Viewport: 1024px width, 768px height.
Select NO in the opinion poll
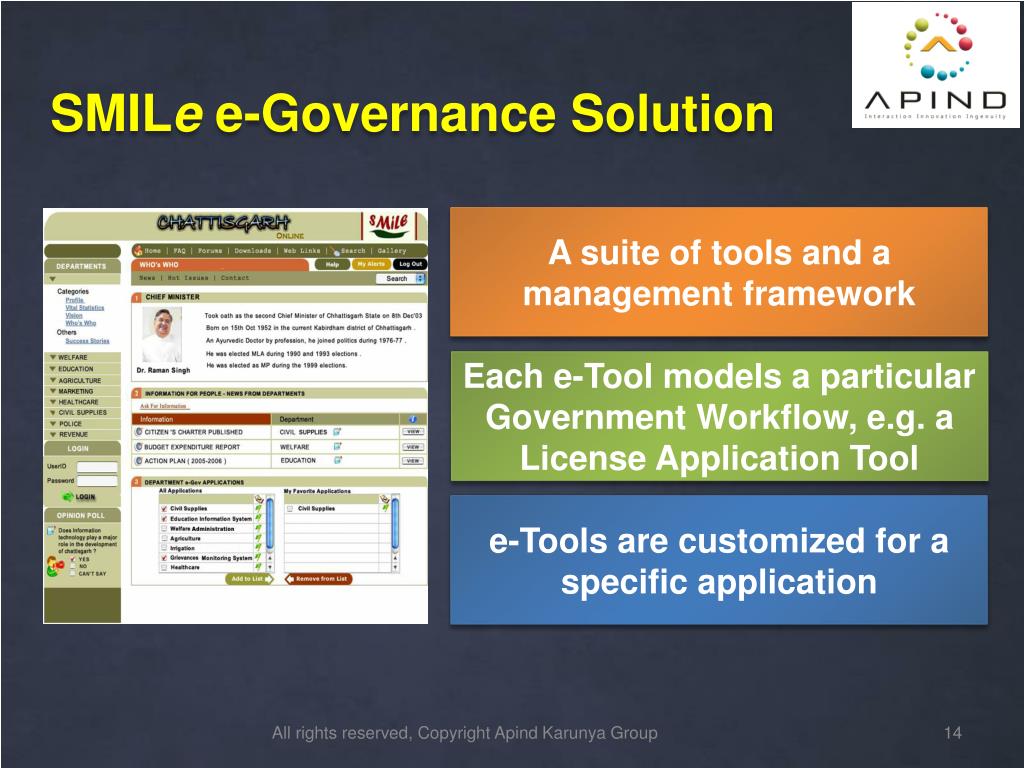click(x=72, y=566)
